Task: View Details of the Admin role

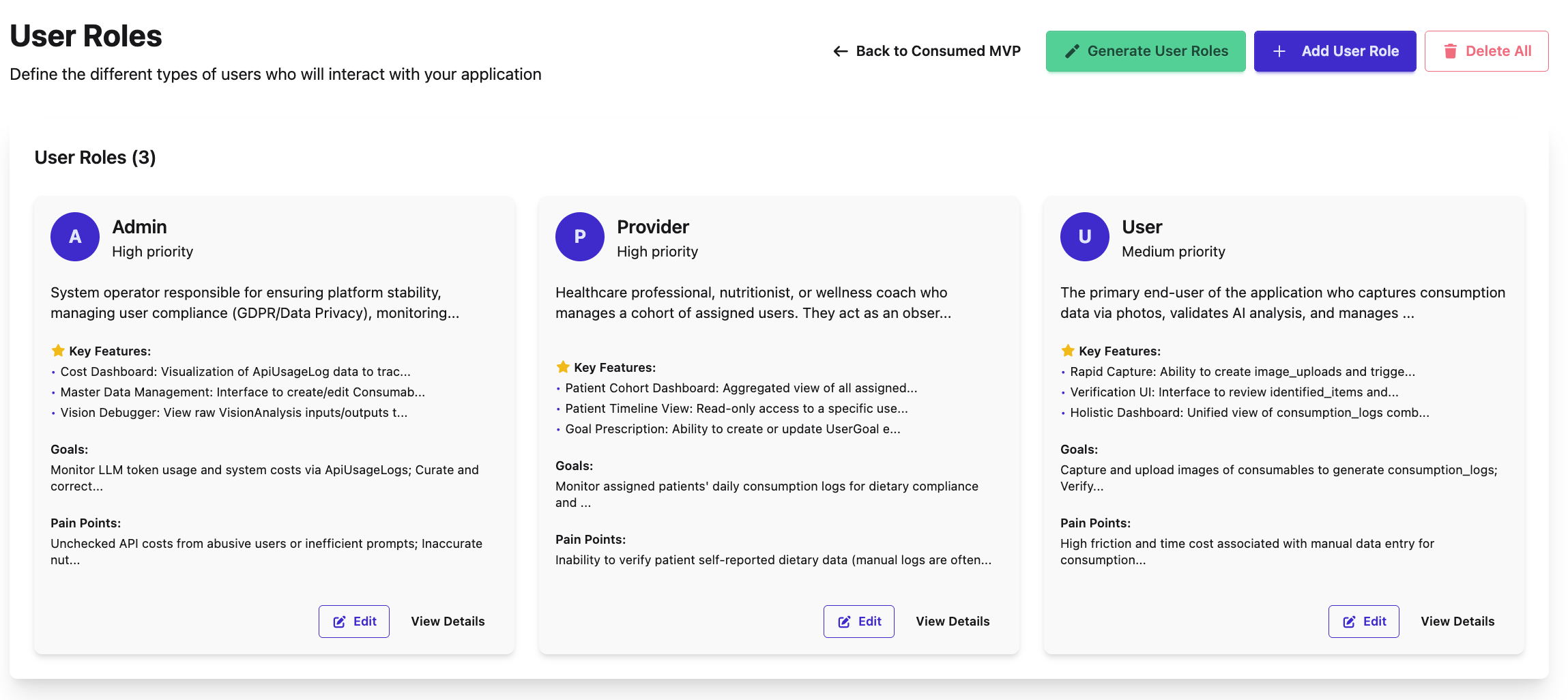Action: click(448, 621)
